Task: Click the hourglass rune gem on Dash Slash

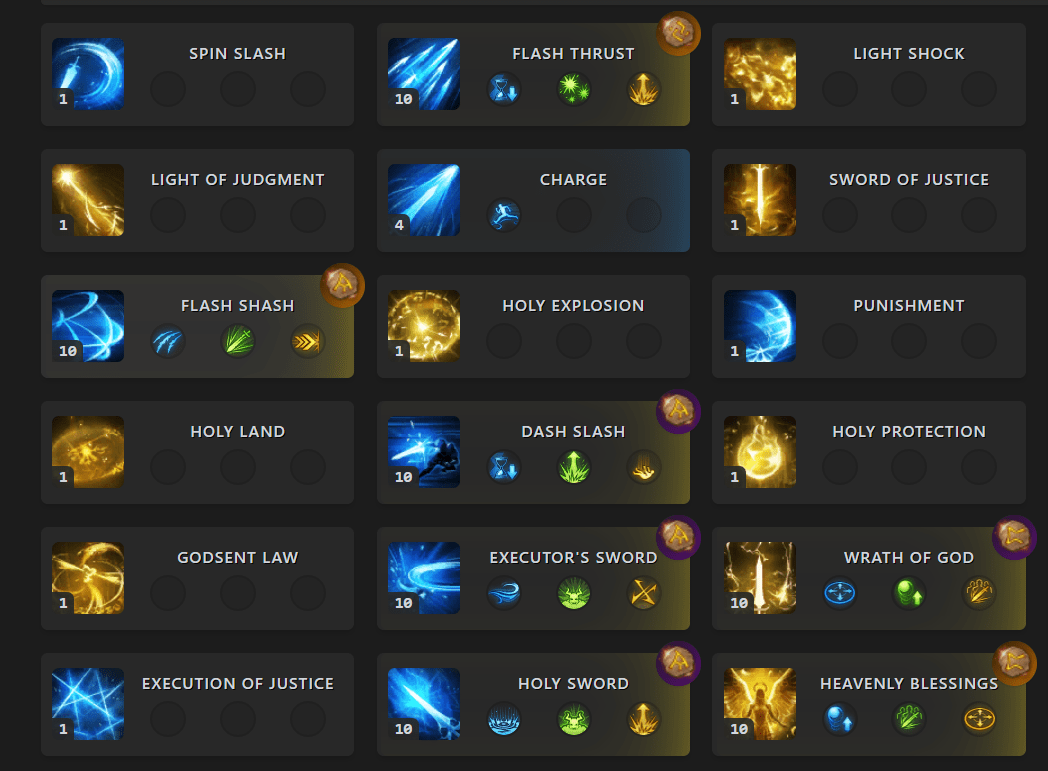Action: pyautogui.click(x=504, y=467)
